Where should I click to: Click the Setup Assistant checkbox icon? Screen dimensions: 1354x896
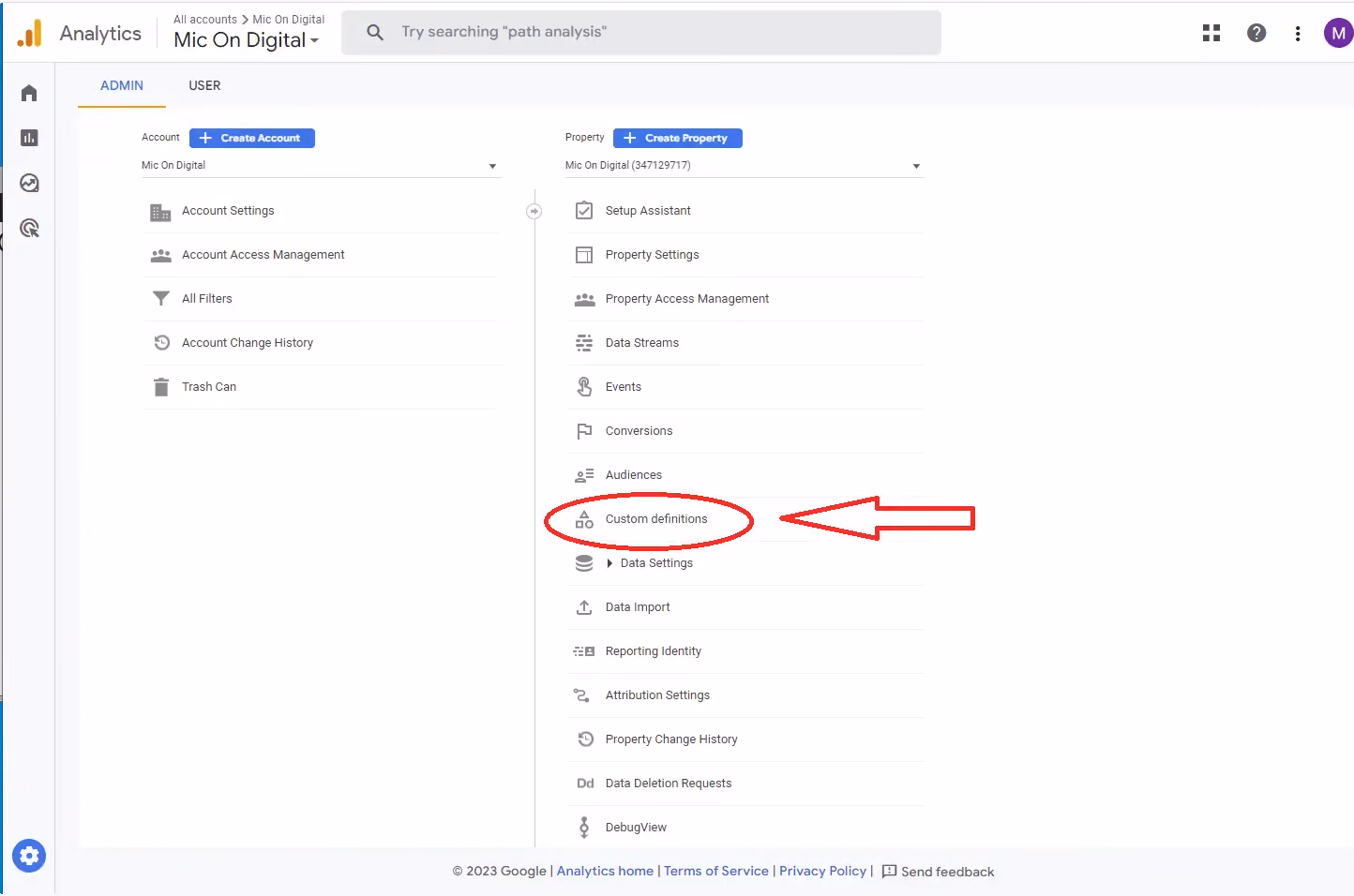click(584, 210)
